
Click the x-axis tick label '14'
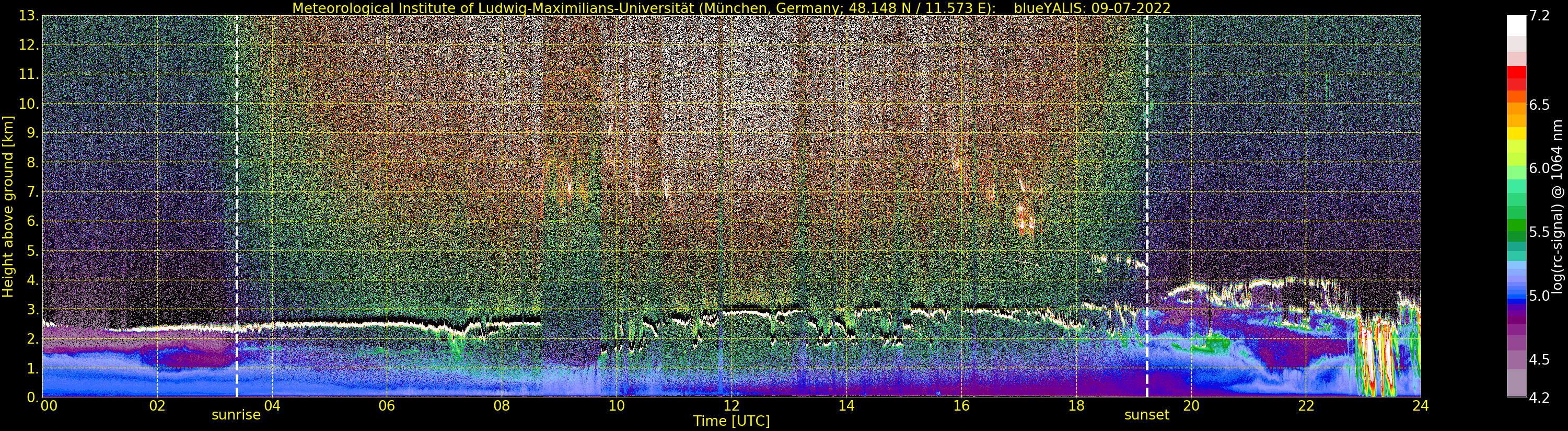[846, 406]
